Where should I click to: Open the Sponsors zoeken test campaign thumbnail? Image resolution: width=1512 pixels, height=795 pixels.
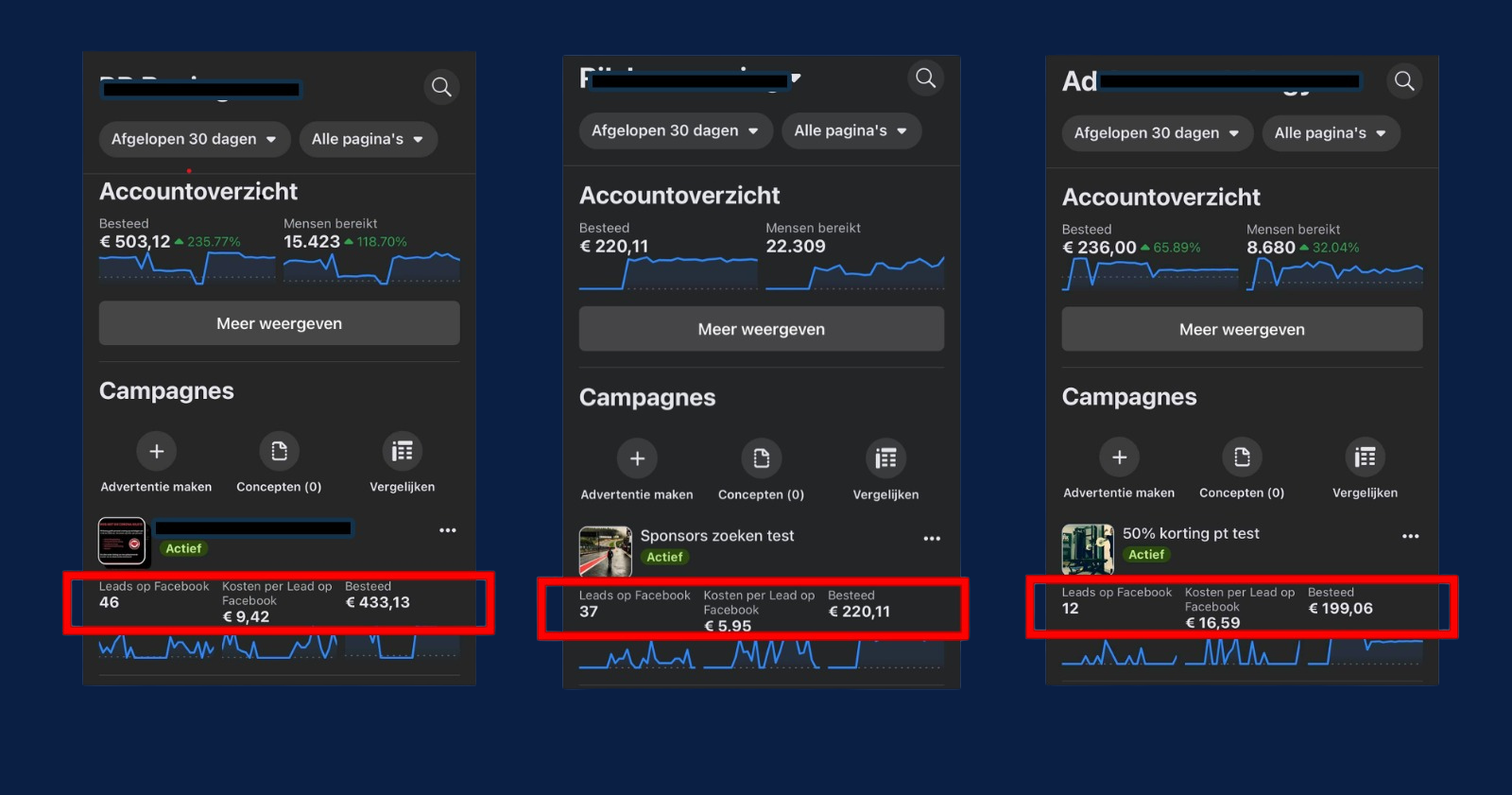(605, 551)
